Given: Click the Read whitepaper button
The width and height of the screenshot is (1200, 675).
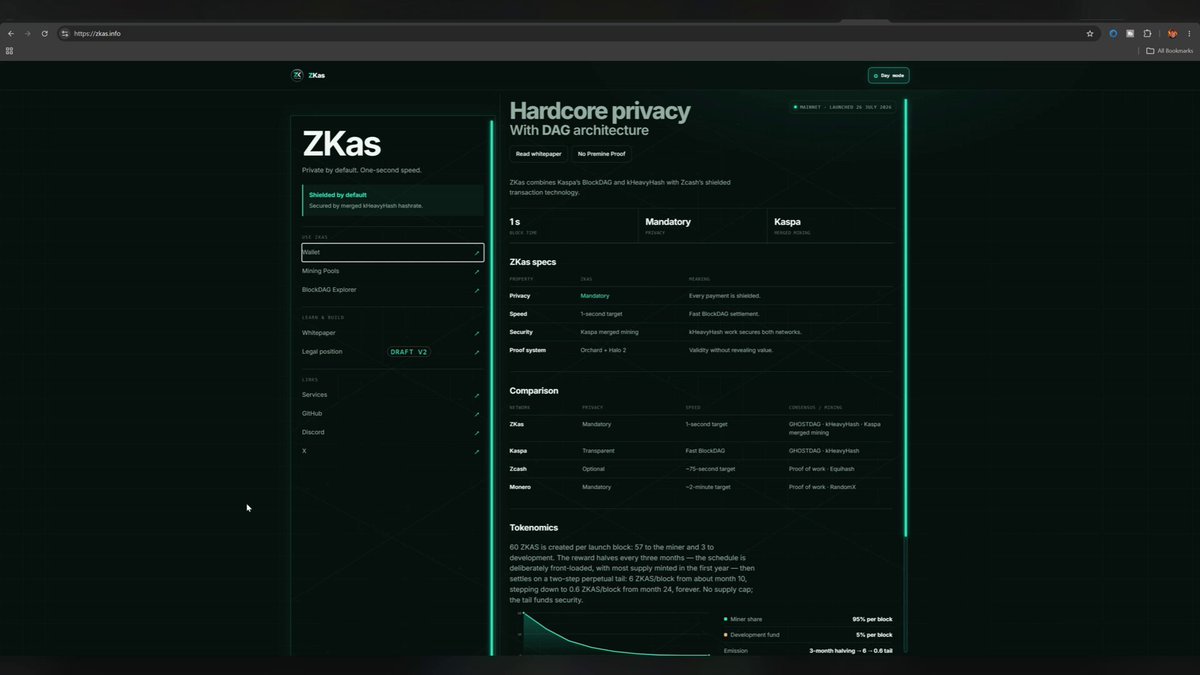Looking at the screenshot, I should coord(538,154).
